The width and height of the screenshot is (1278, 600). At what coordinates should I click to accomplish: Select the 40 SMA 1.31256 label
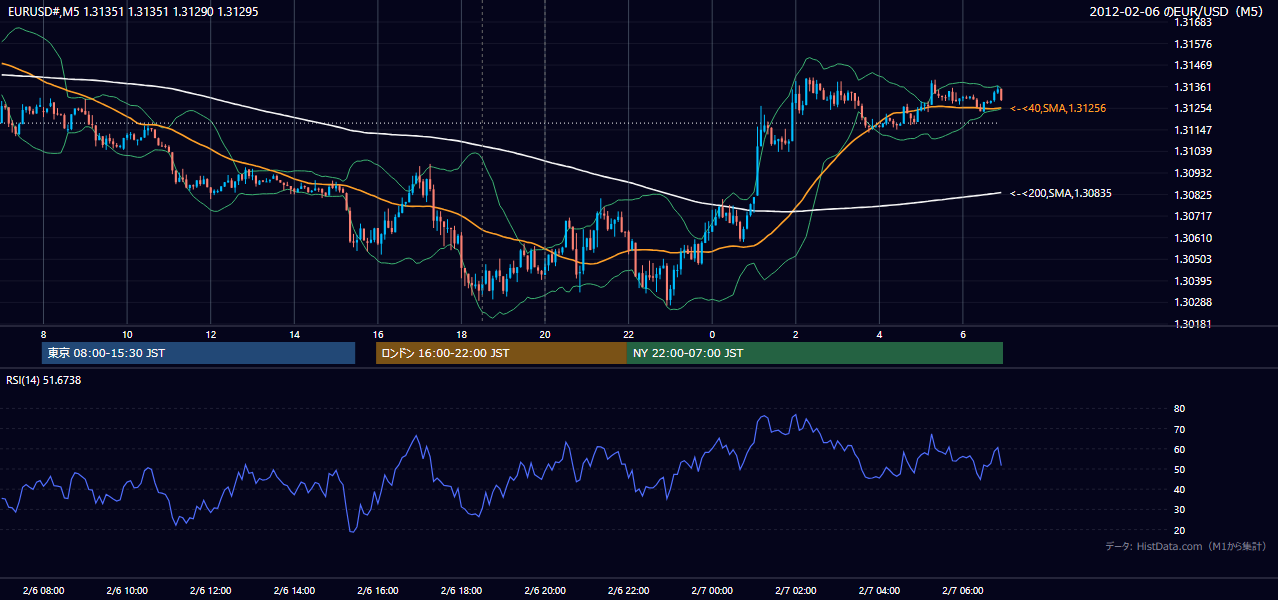point(1058,108)
